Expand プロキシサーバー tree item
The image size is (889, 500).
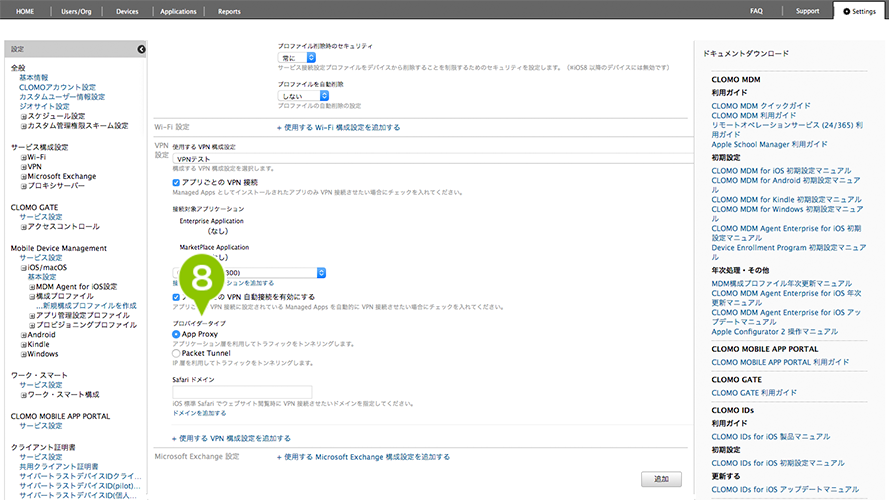point(24,187)
